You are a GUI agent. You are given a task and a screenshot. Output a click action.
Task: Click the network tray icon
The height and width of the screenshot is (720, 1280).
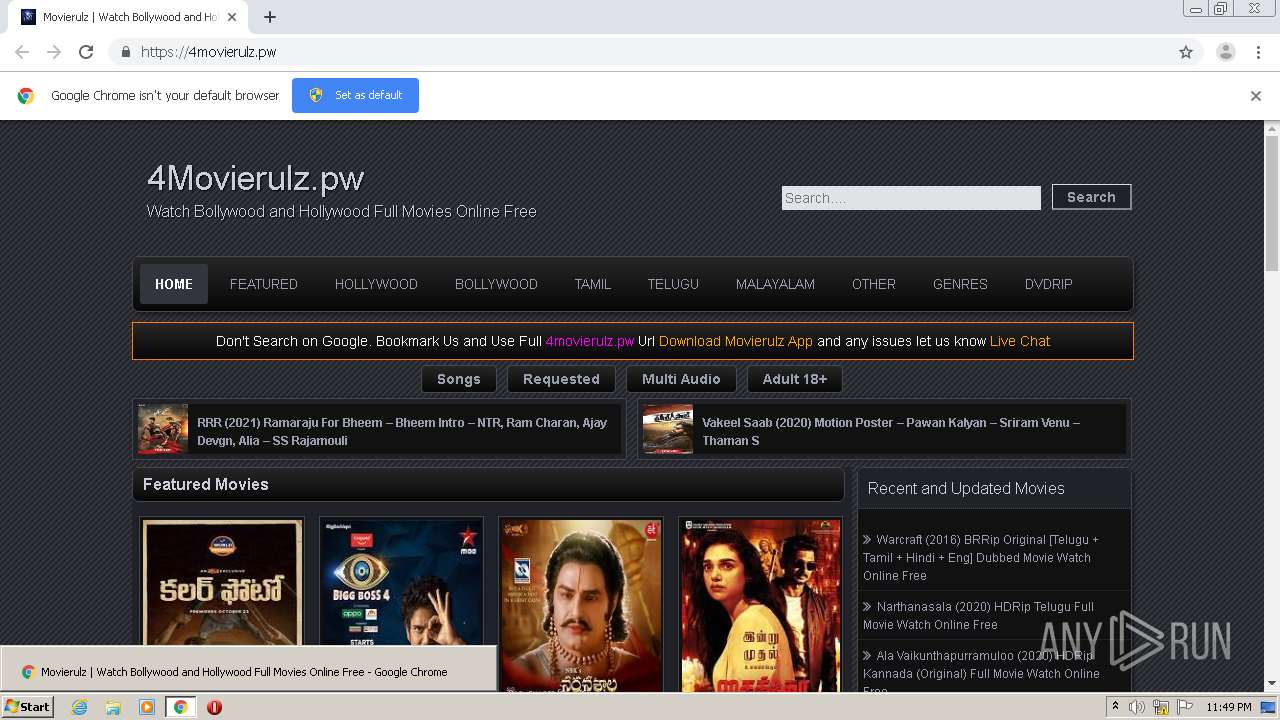click(1161, 707)
